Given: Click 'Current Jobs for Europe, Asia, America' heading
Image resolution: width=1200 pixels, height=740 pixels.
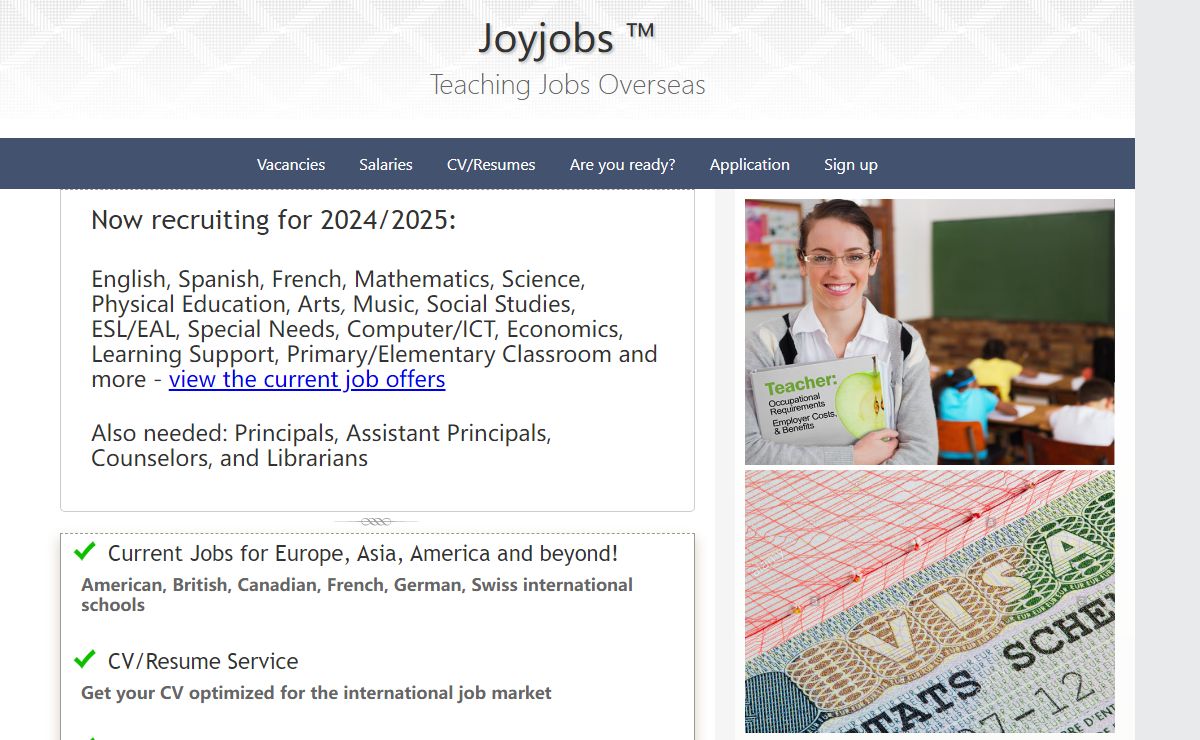Looking at the screenshot, I should (x=363, y=554).
